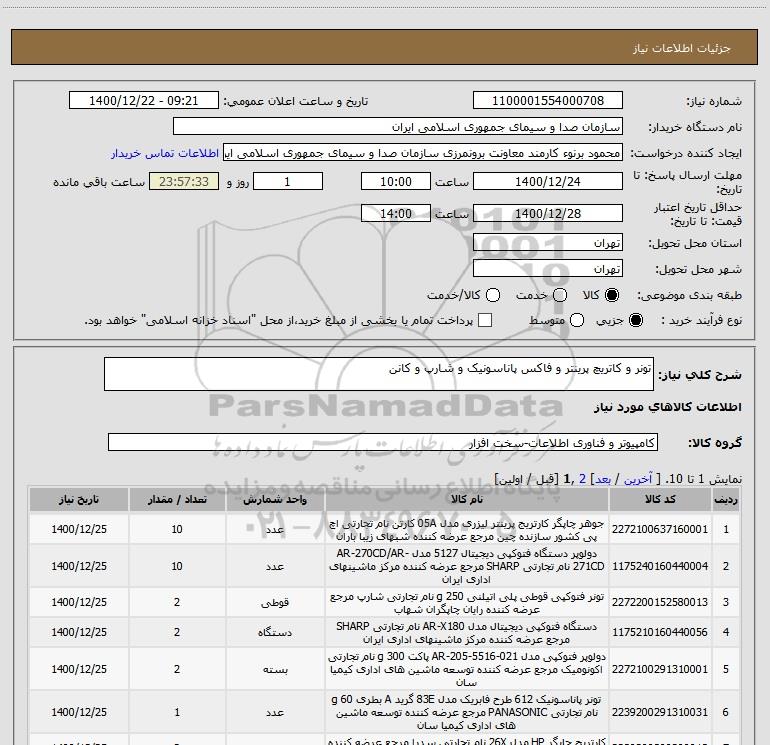
Task: Open the آخرین (last) page link
Action: pyautogui.click(x=637, y=479)
